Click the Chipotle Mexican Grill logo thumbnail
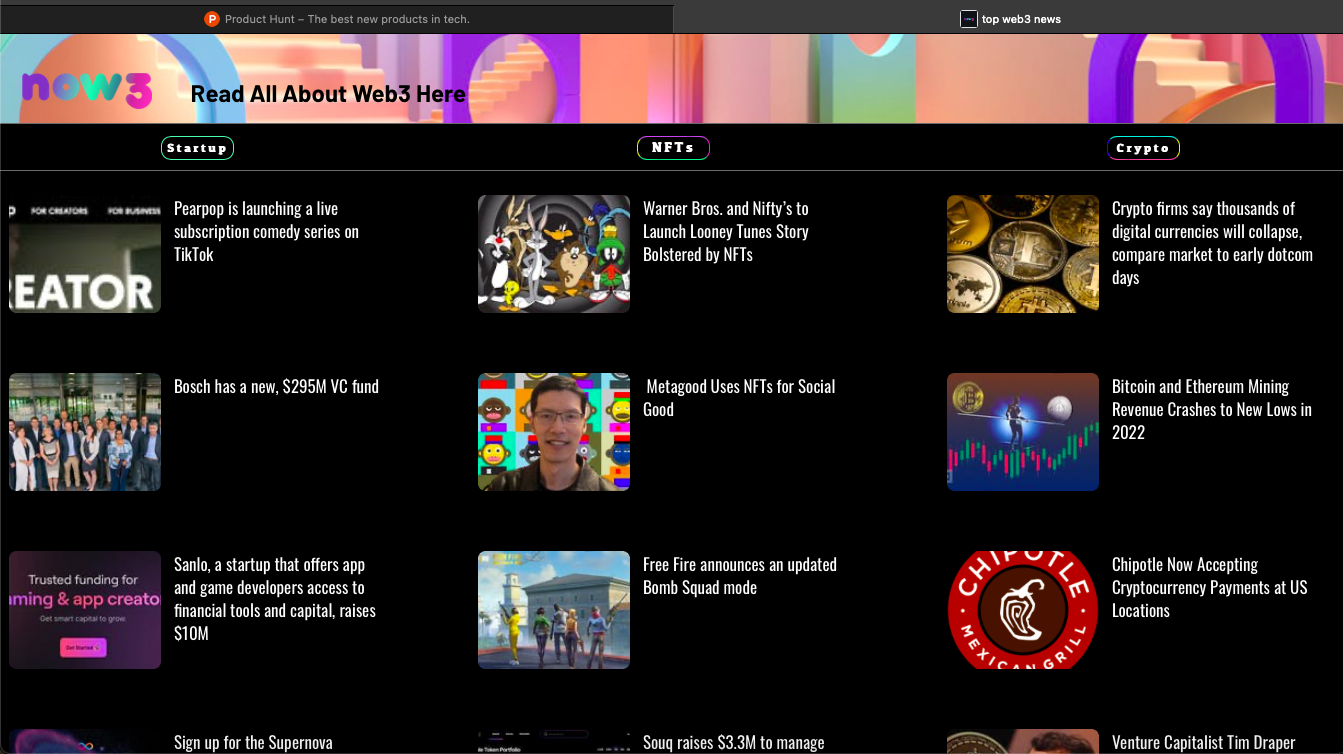Screen dimensions: 1343x754 [x=1023, y=610]
